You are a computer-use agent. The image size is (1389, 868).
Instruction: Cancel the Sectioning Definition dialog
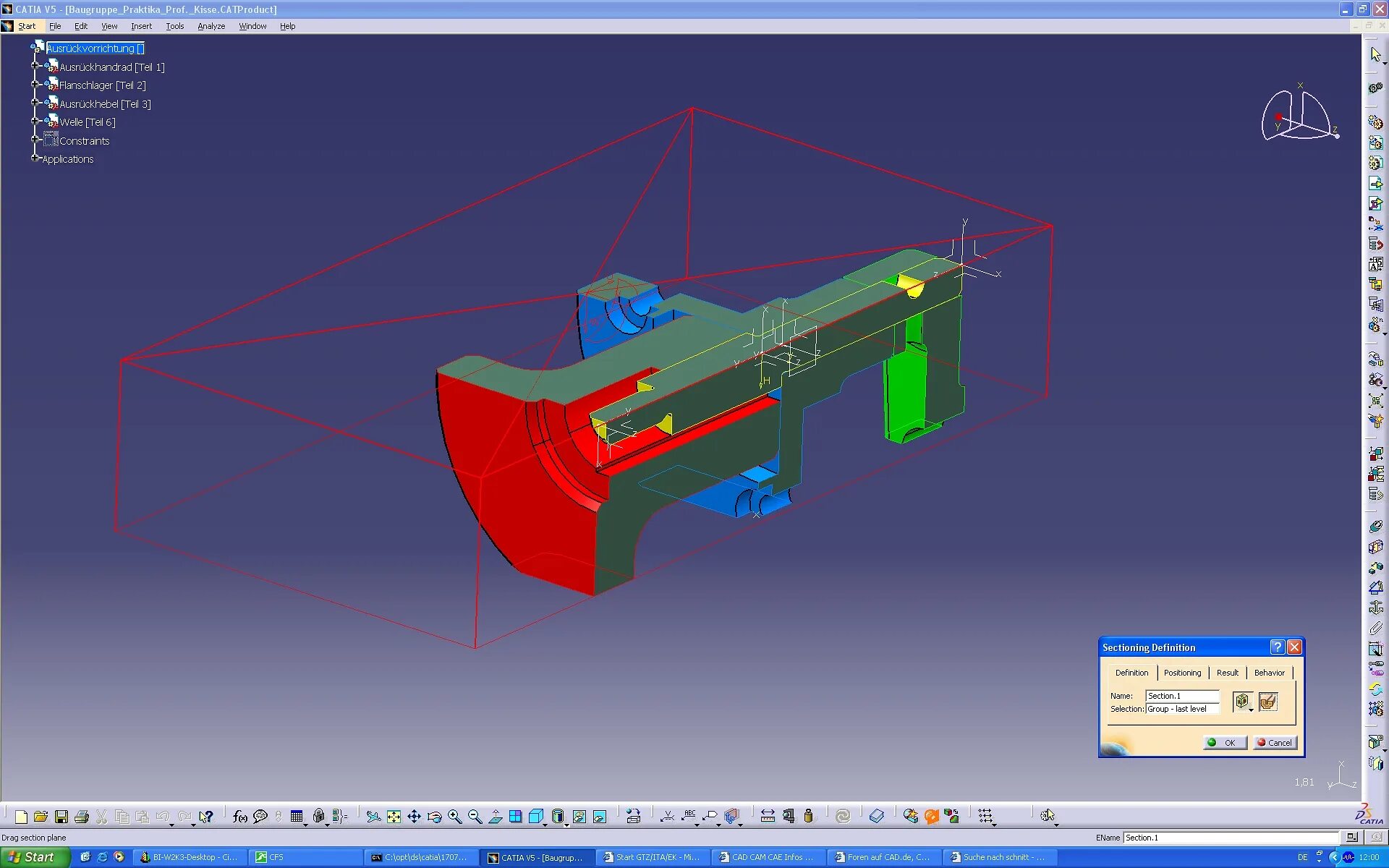pos(1275,743)
